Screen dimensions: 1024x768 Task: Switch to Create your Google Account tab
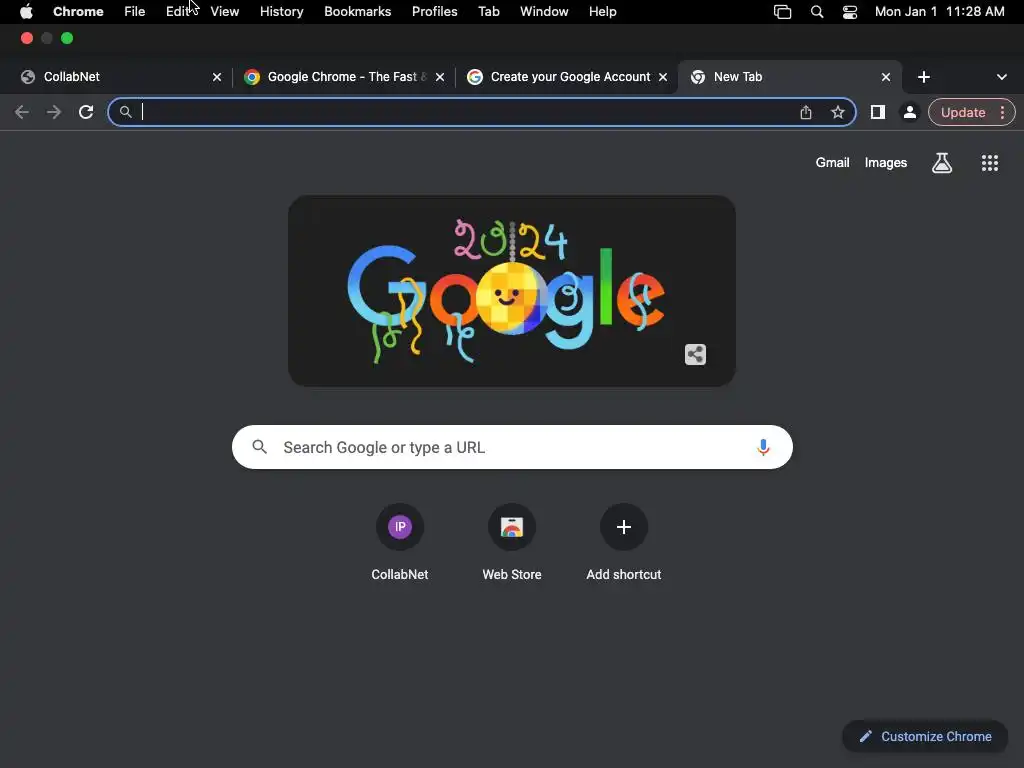(x=567, y=77)
